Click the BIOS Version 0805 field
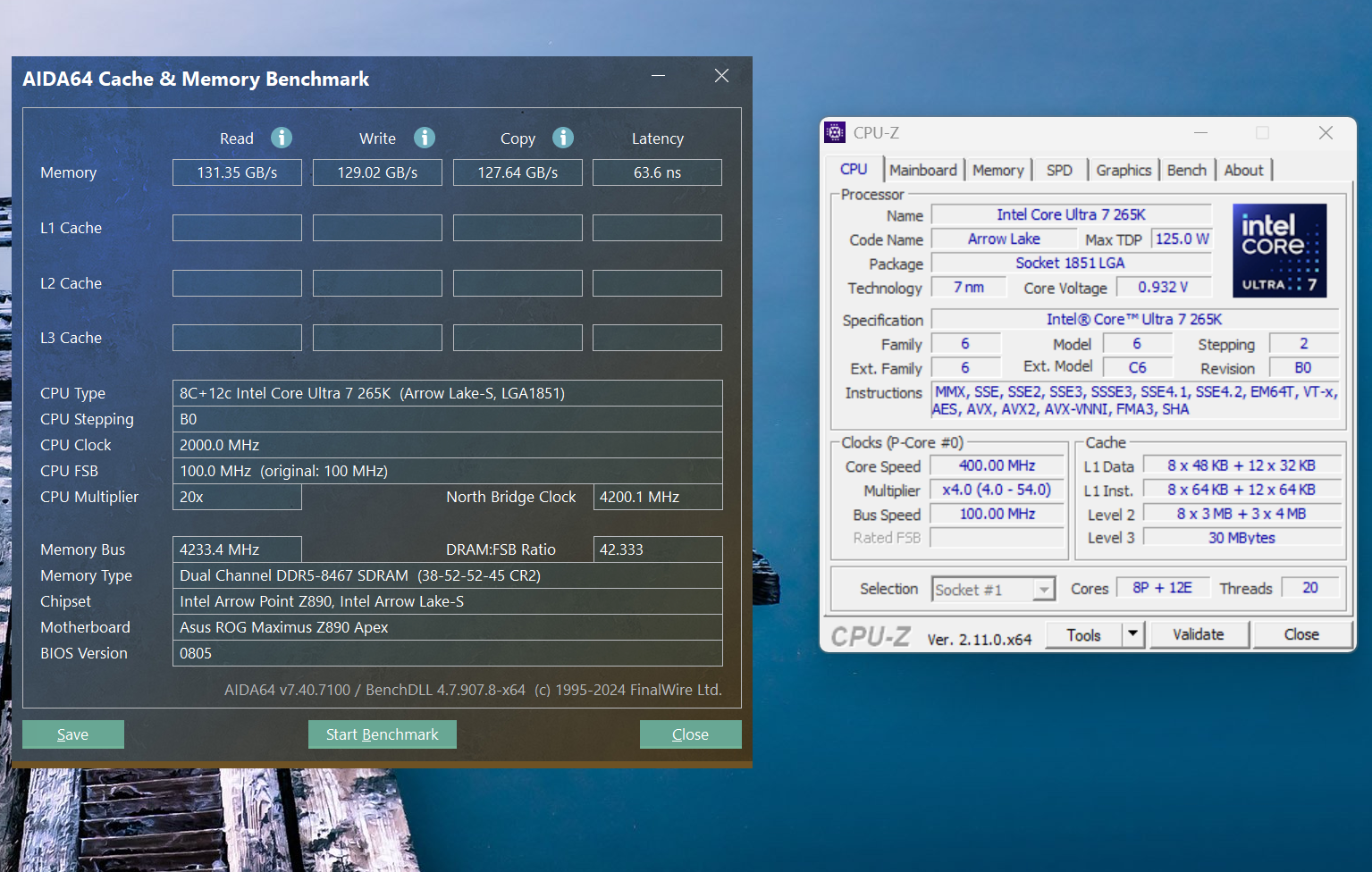This screenshot has width=1372, height=872. tap(447, 653)
